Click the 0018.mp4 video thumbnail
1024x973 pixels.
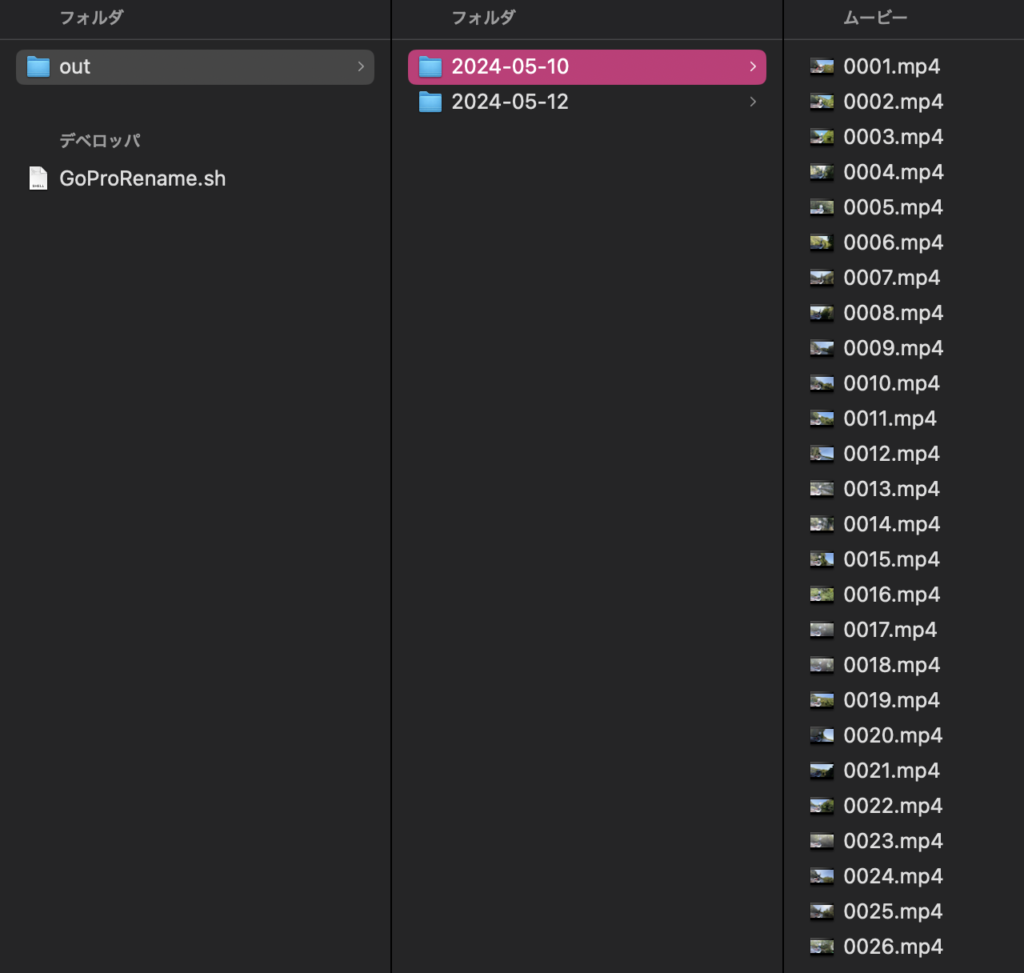pos(822,665)
